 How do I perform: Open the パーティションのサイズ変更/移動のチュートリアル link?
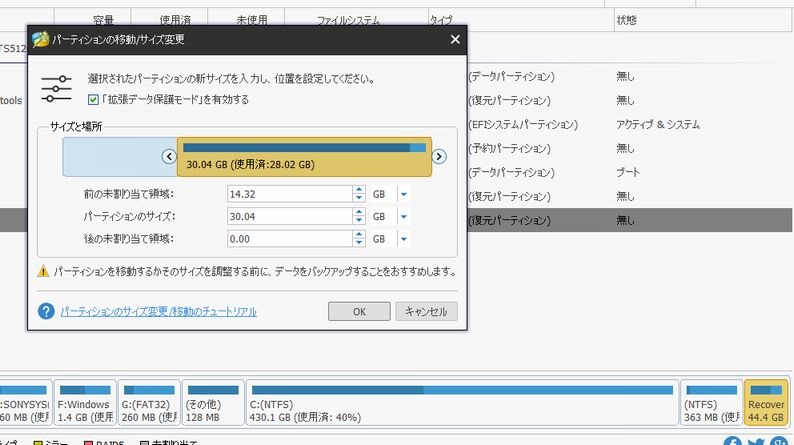point(158,312)
